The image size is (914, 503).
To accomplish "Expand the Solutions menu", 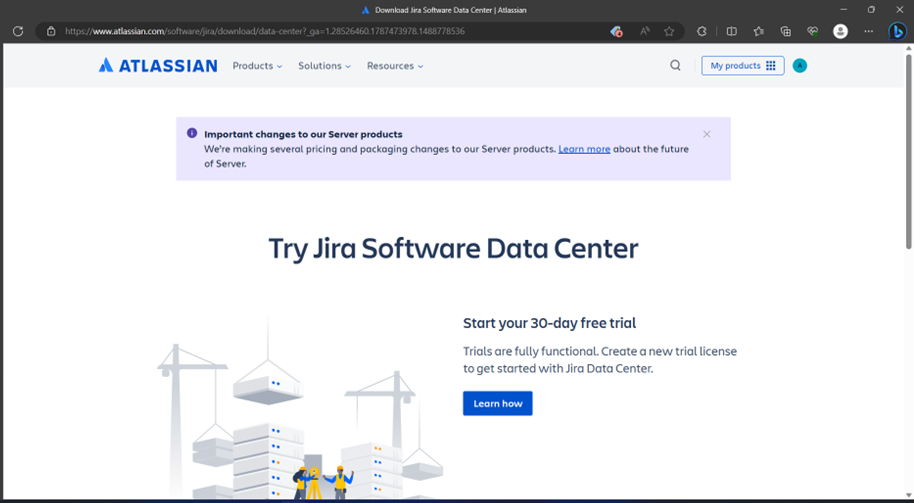I will tap(325, 66).
